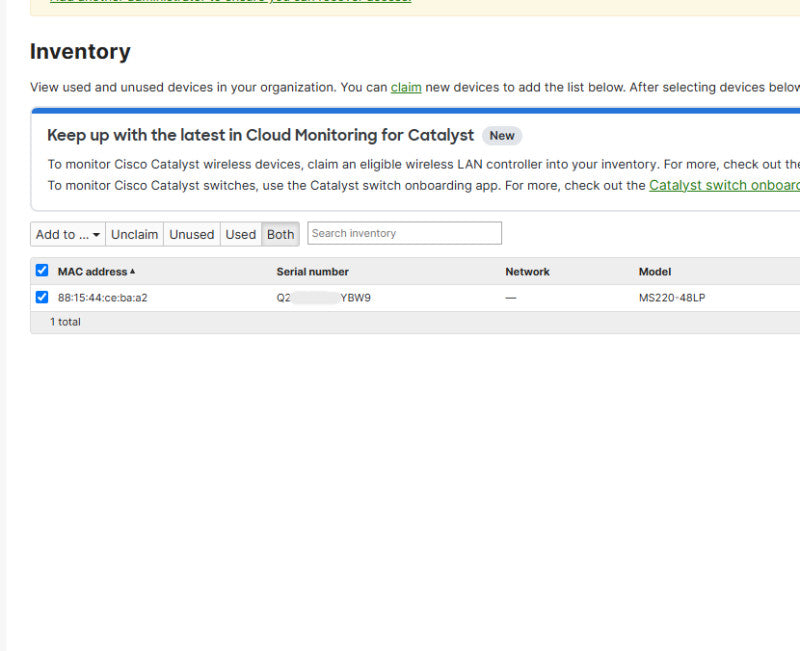Click model MS220-48LP cell
This screenshot has width=800, height=651.
point(671,297)
